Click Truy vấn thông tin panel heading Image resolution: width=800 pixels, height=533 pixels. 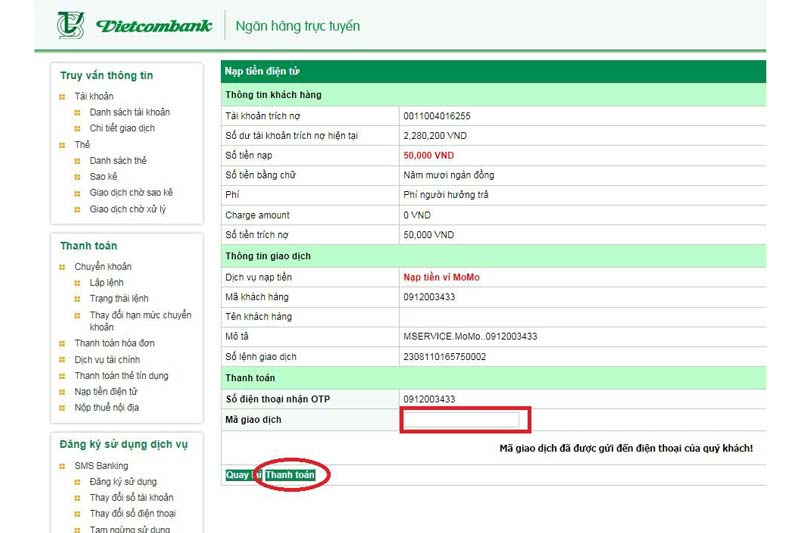(x=107, y=75)
